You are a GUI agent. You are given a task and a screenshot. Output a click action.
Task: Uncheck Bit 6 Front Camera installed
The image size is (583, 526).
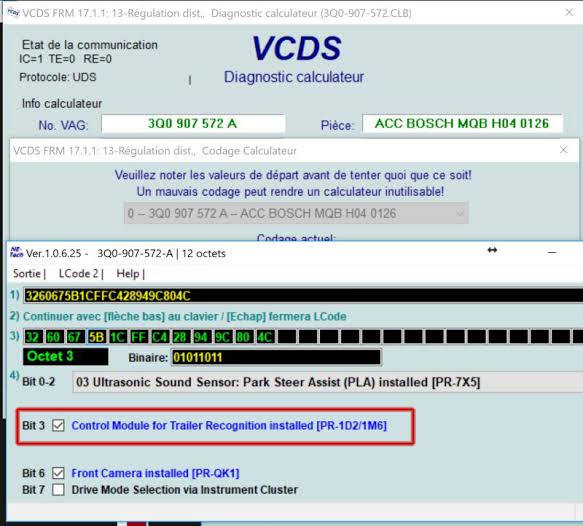tap(58, 473)
